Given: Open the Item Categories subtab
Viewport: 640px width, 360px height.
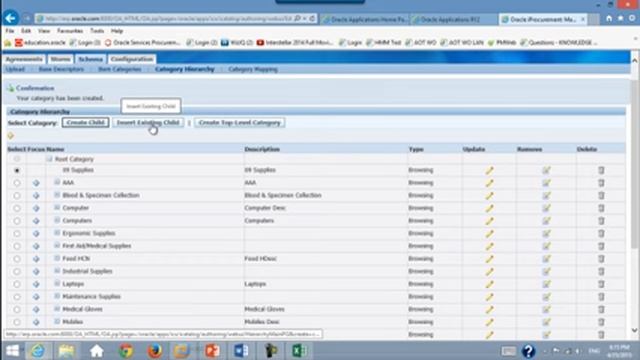Looking at the screenshot, I should (x=120, y=69).
